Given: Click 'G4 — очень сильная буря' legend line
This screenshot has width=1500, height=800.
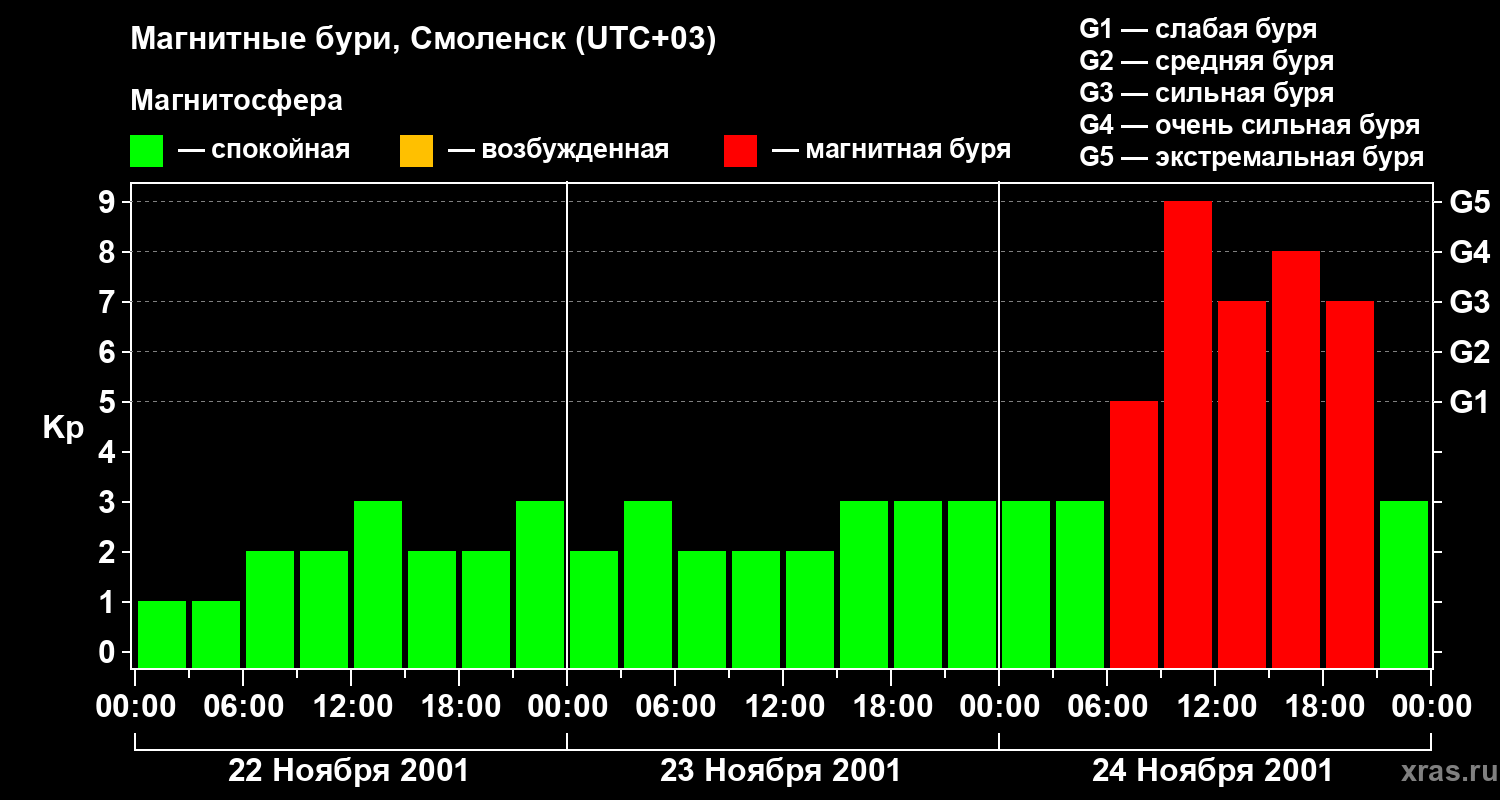Looking at the screenshot, I should (1249, 125).
